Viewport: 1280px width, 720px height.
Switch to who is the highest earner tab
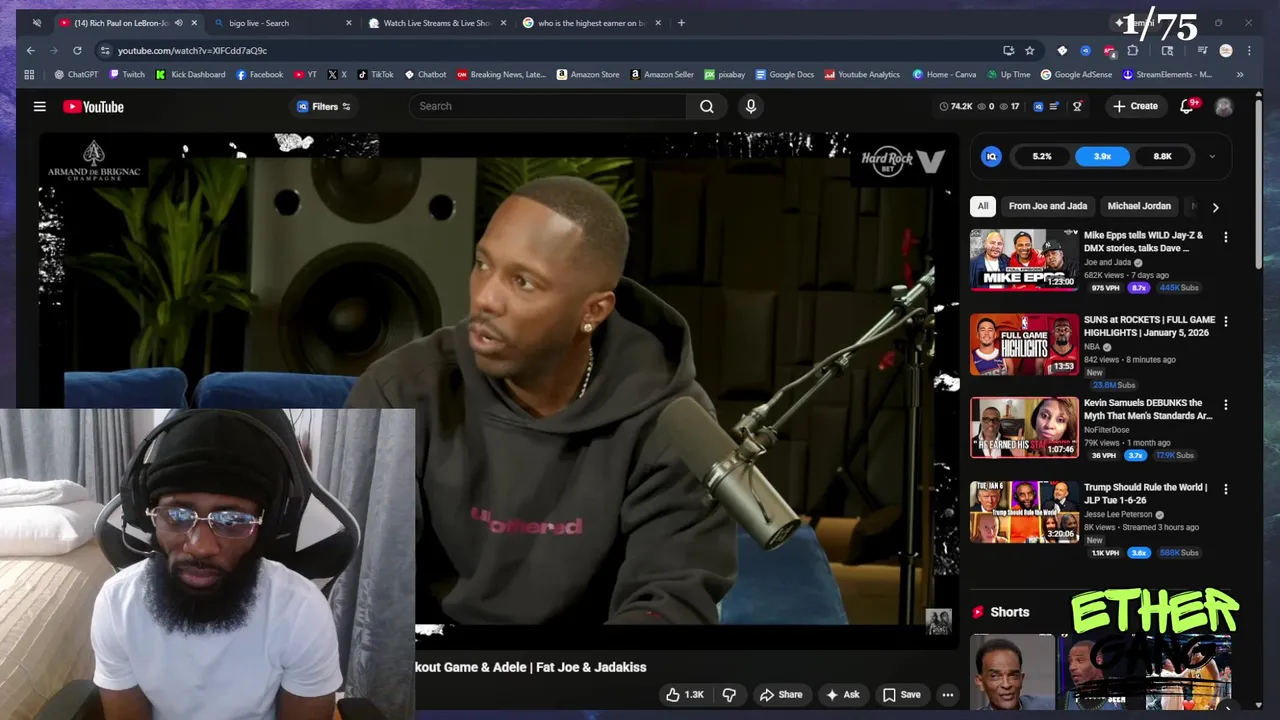click(592, 23)
